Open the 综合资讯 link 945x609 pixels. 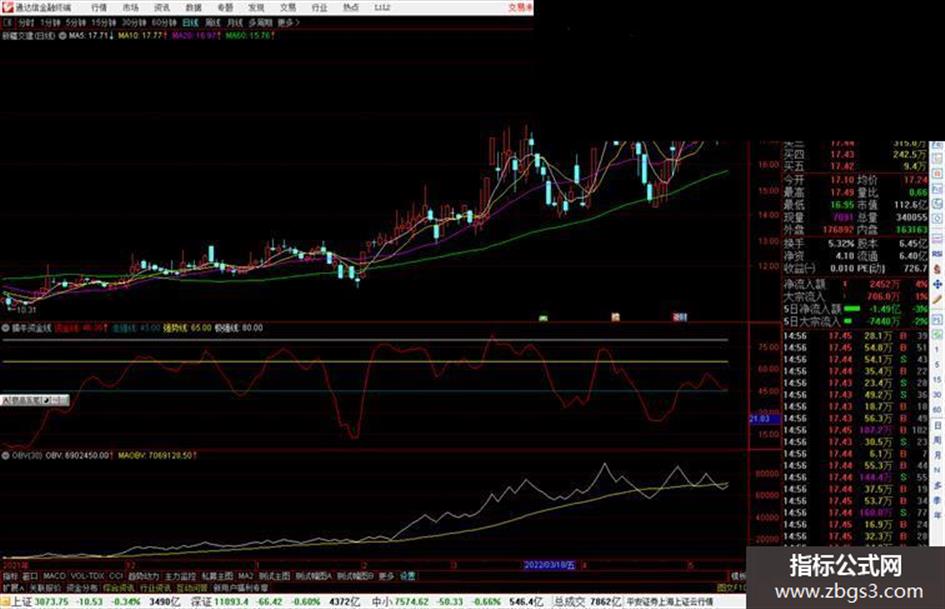pos(119,587)
